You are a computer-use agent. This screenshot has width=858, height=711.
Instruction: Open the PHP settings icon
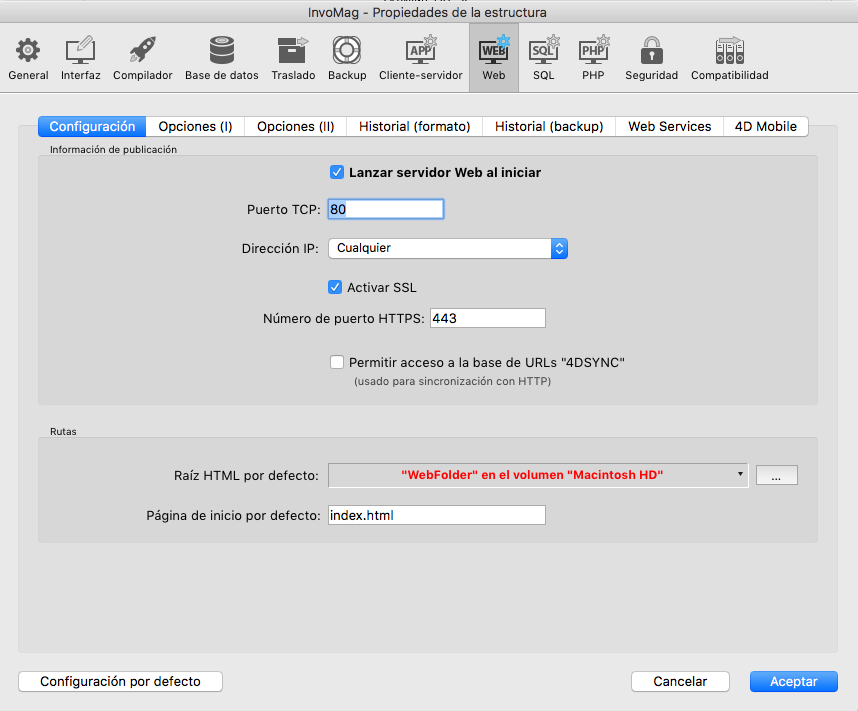pos(593,50)
